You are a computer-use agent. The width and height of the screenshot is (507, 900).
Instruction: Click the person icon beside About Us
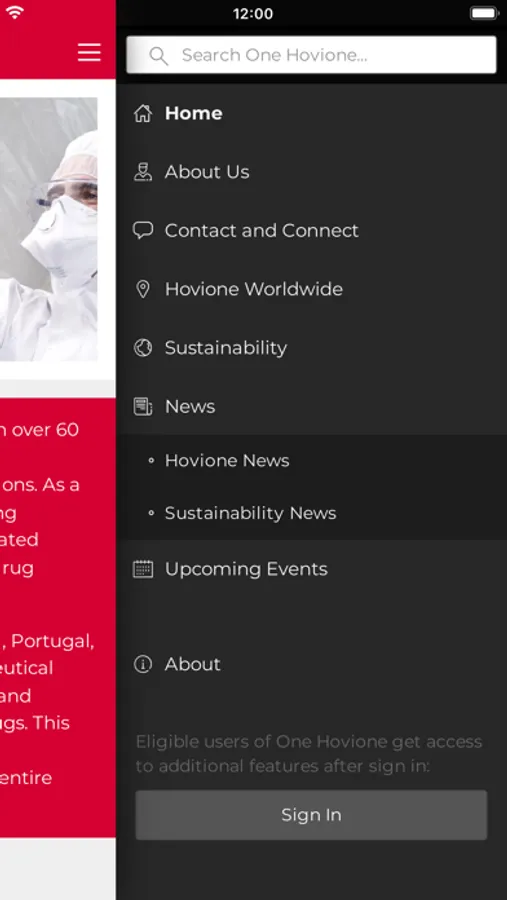point(143,172)
